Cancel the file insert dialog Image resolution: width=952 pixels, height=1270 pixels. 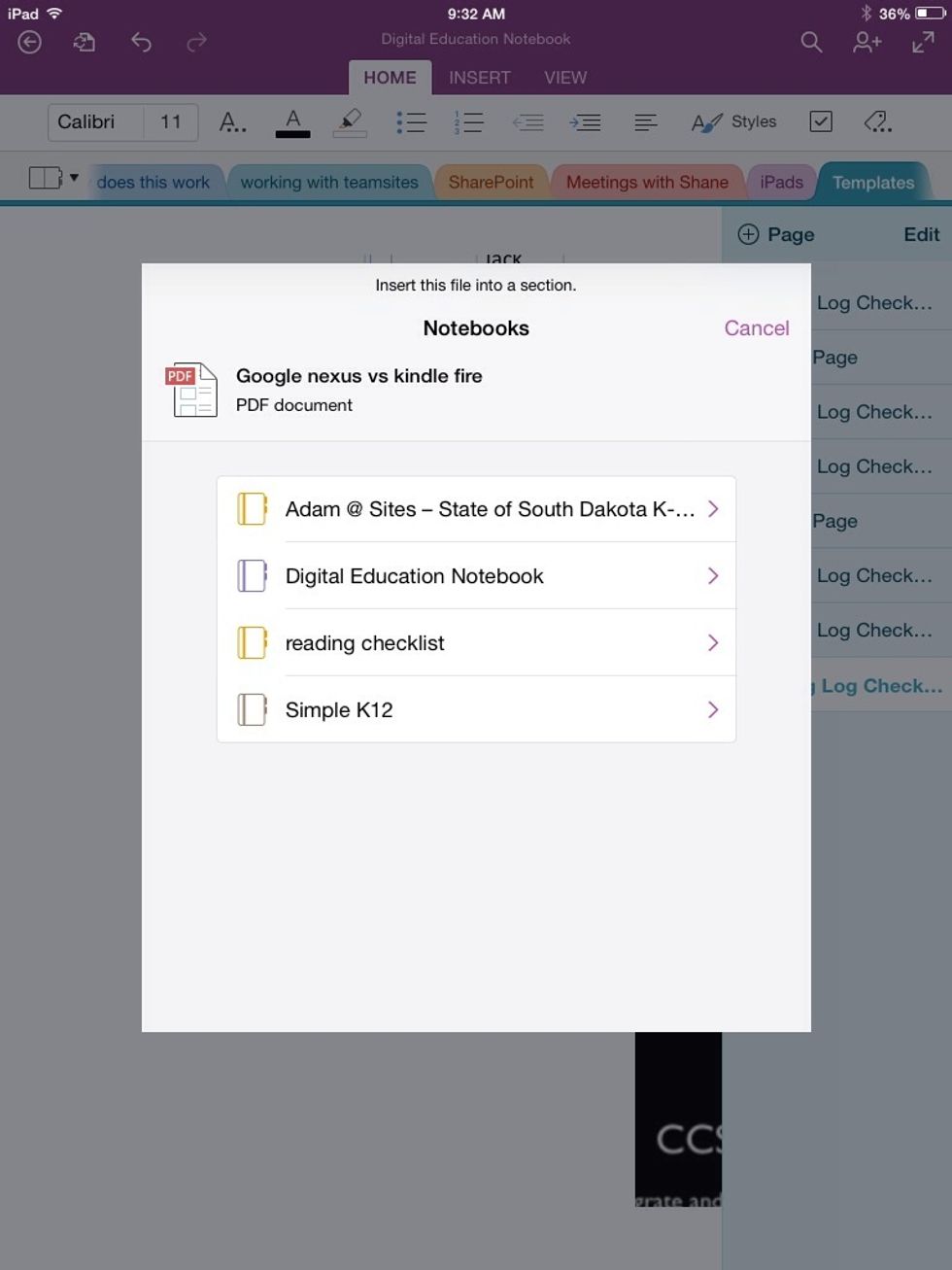pos(757,328)
